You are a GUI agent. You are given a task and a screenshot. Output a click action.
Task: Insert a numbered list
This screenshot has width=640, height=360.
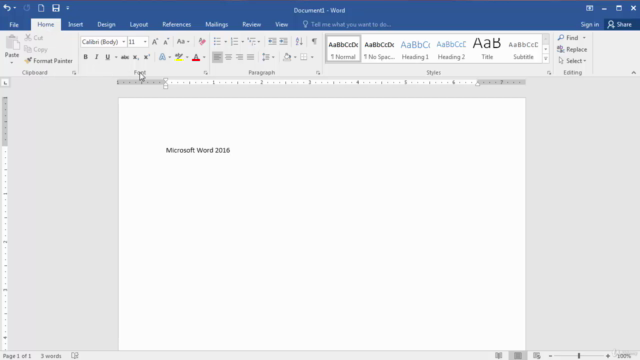[234, 42]
